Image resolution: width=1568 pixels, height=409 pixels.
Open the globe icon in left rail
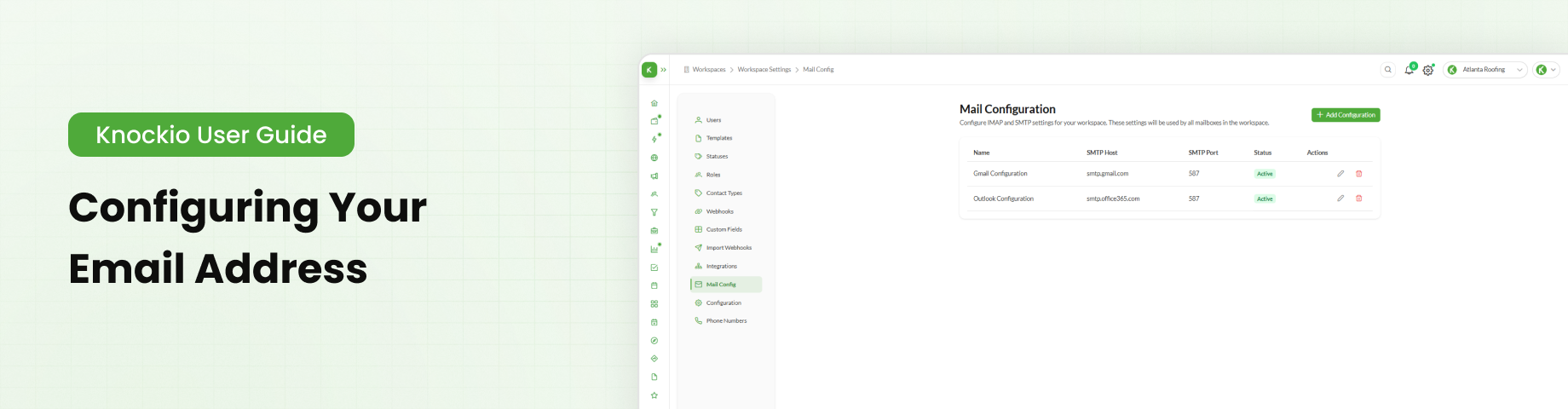654,158
